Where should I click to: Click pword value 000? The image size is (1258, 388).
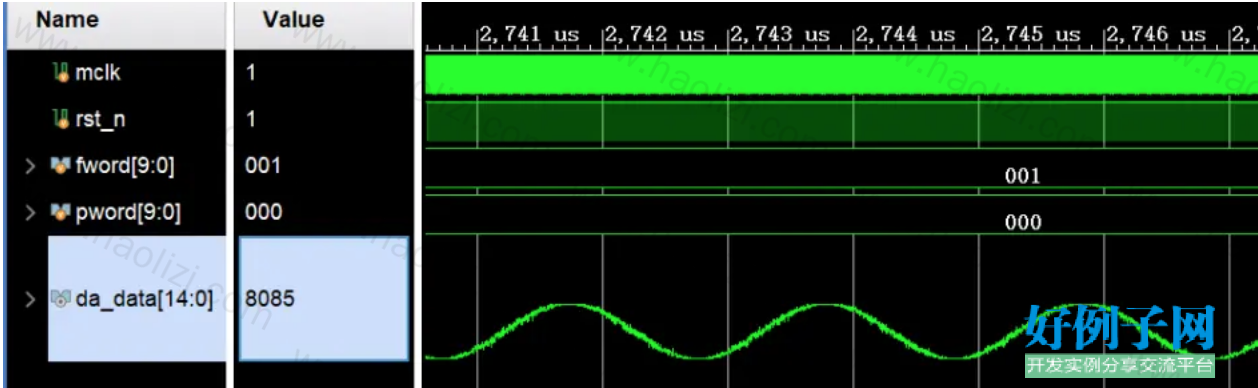[x=263, y=212]
